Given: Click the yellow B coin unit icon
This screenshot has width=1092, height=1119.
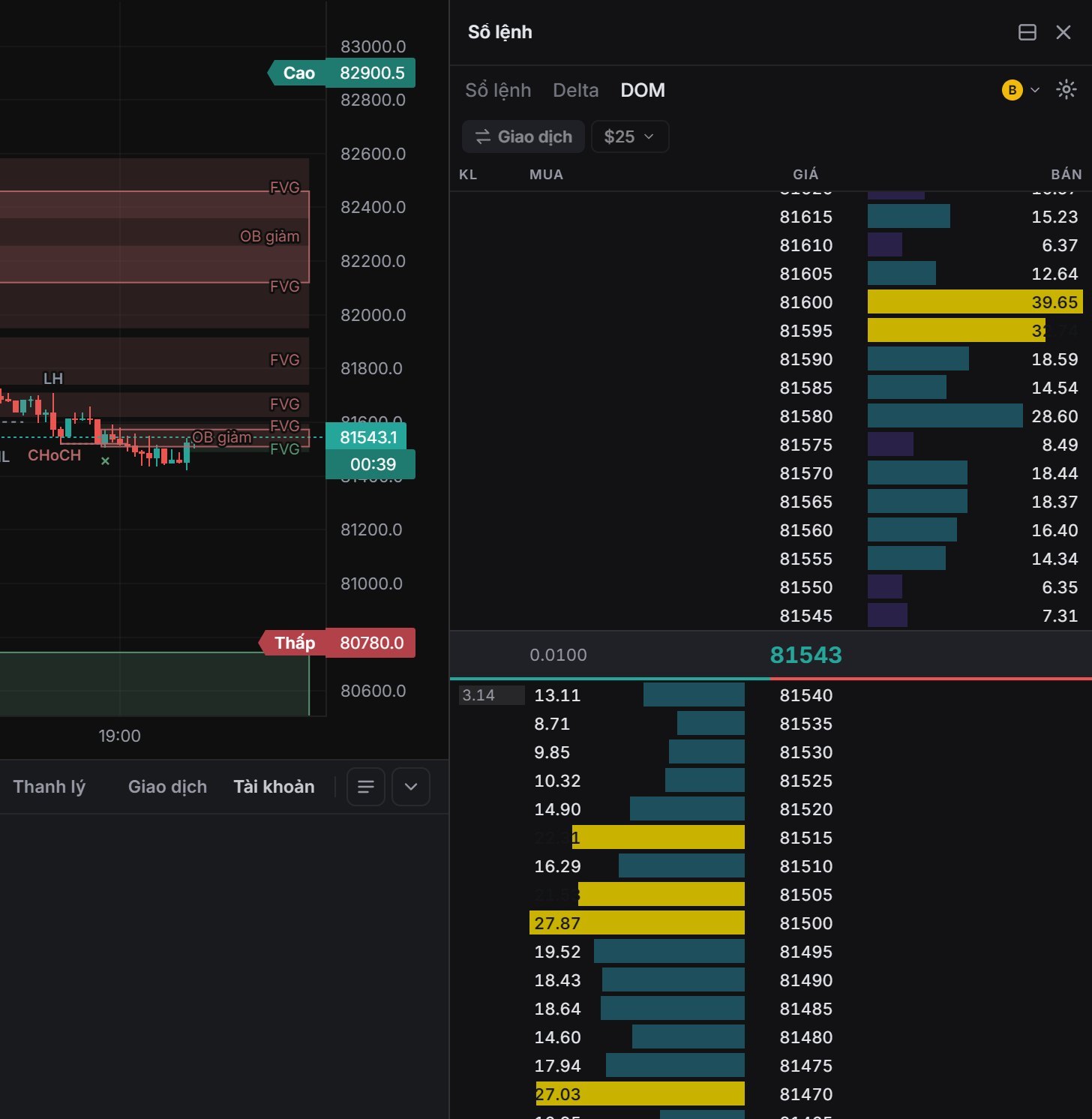Looking at the screenshot, I should point(1012,90).
